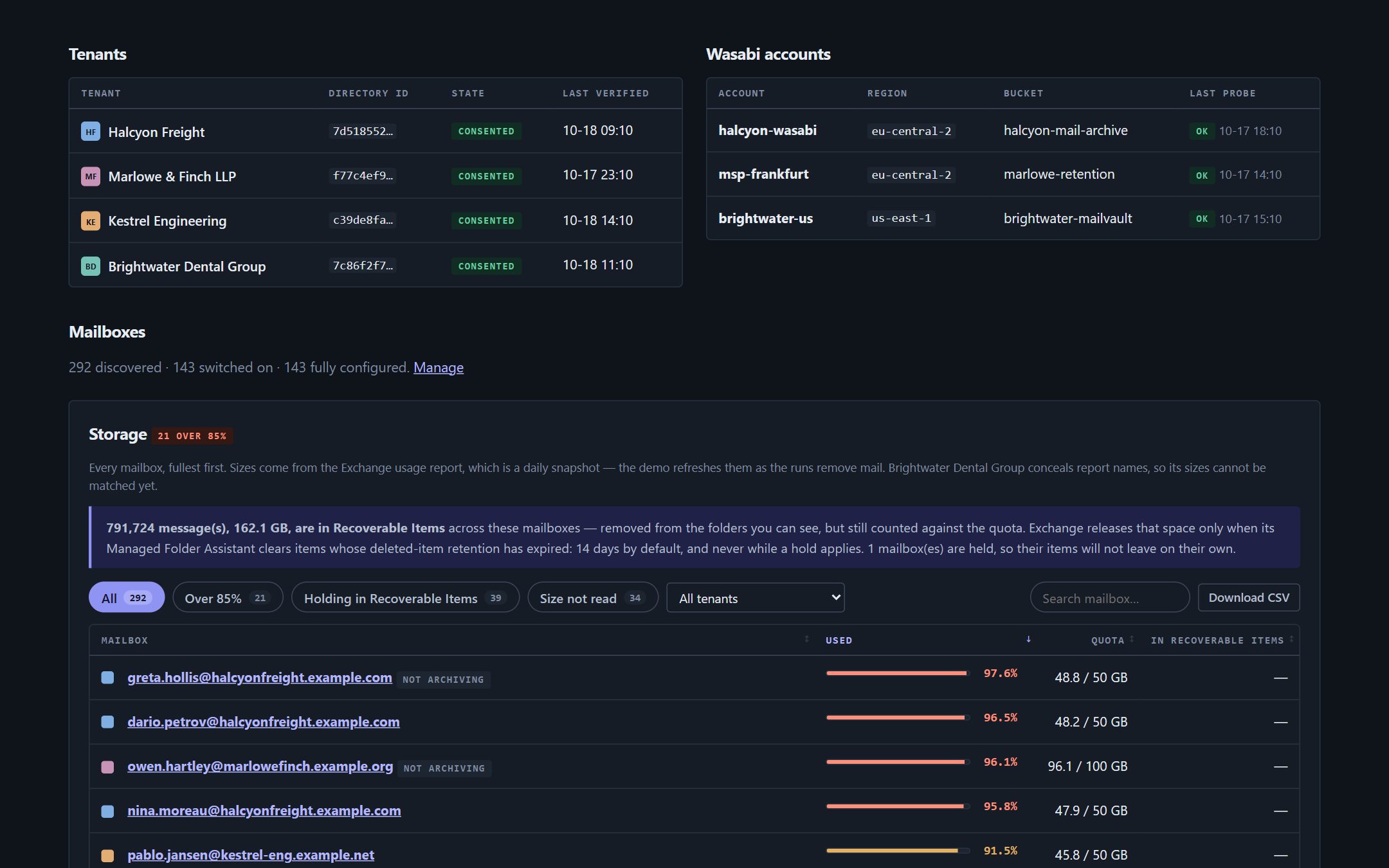1389x868 pixels.
Task: Click the orange tenant square beside pablo.jansen
Action: [x=107, y=855]
